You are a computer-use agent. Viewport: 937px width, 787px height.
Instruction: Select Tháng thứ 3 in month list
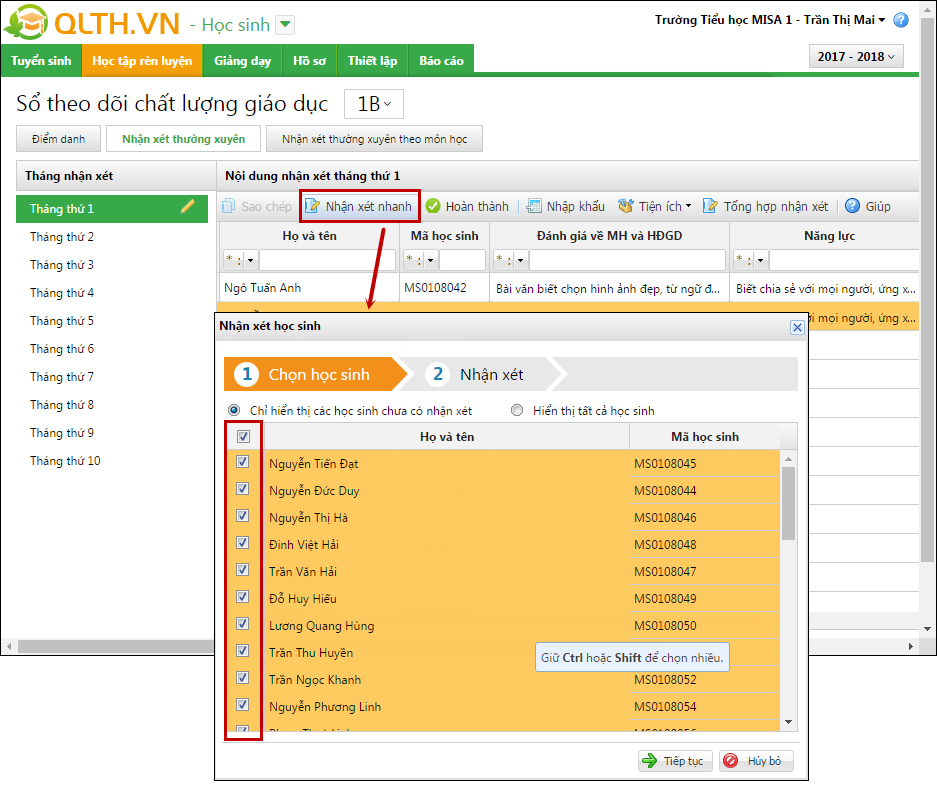[x=112, y=265]
